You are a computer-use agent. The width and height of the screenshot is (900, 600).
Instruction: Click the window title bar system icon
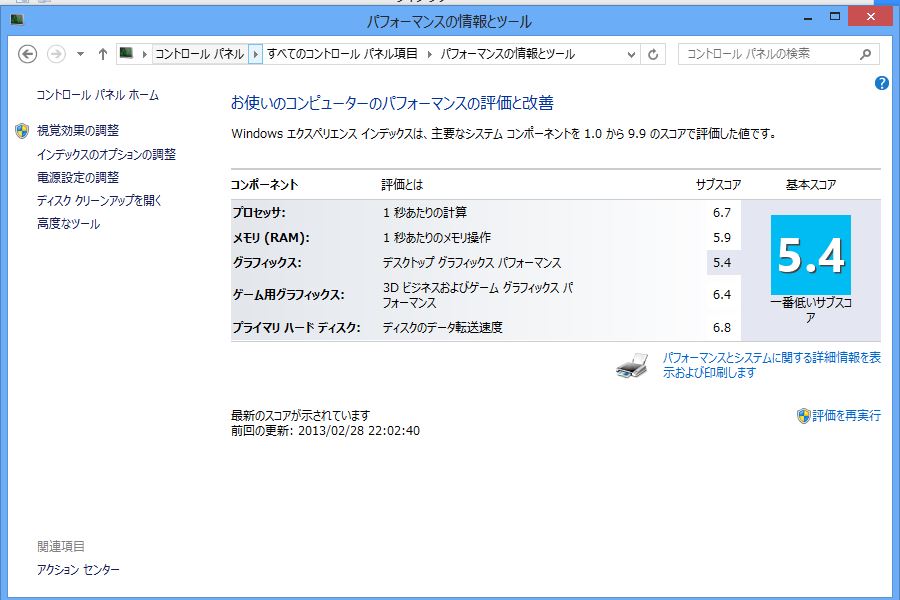coord(17,20)
